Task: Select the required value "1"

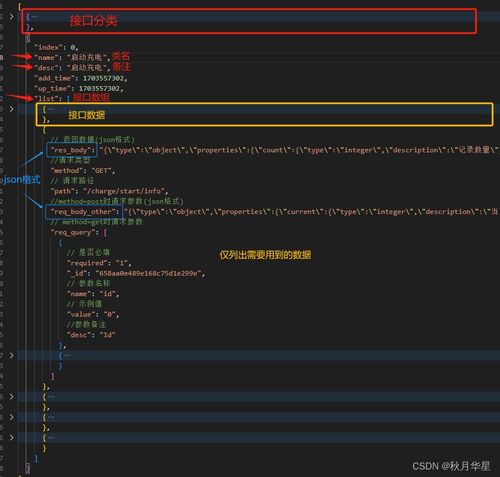Action: (x=122, y=263)
